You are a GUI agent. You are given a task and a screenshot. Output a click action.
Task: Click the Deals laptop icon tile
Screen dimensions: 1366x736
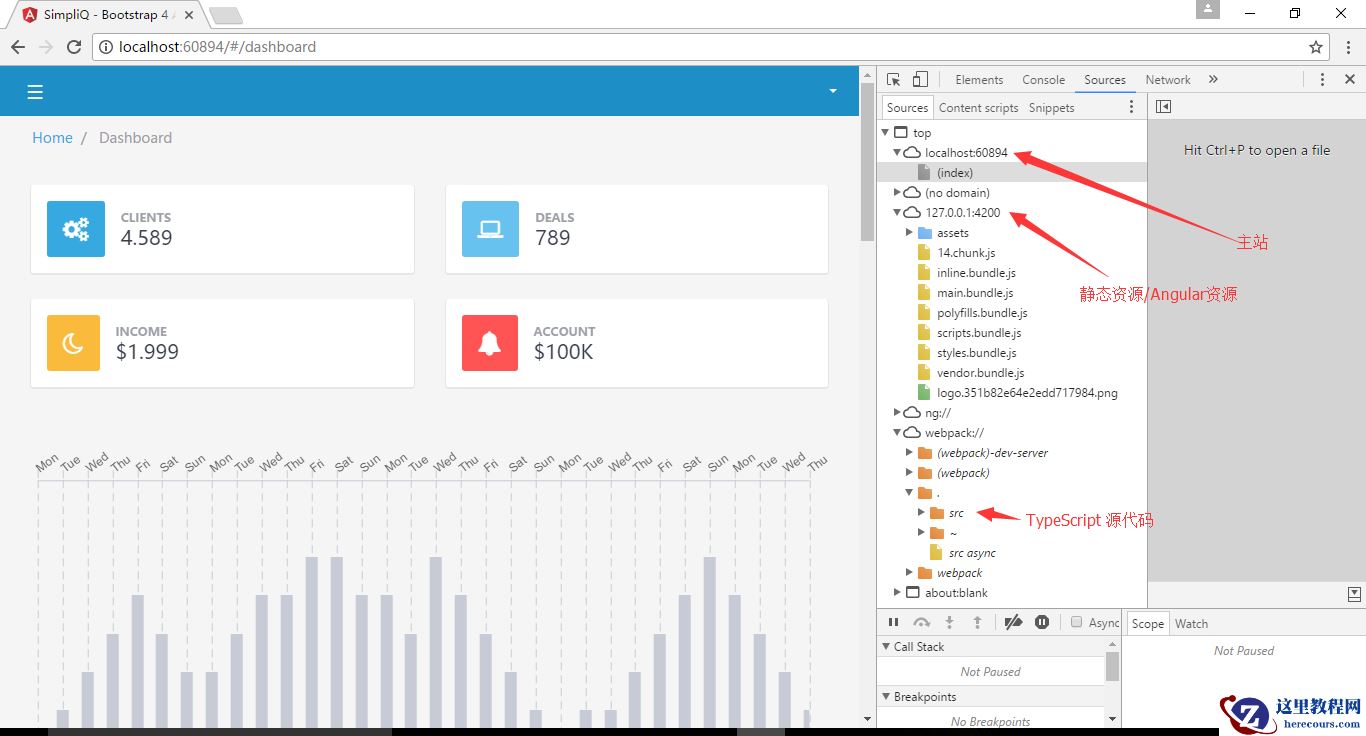coord(490,229)
